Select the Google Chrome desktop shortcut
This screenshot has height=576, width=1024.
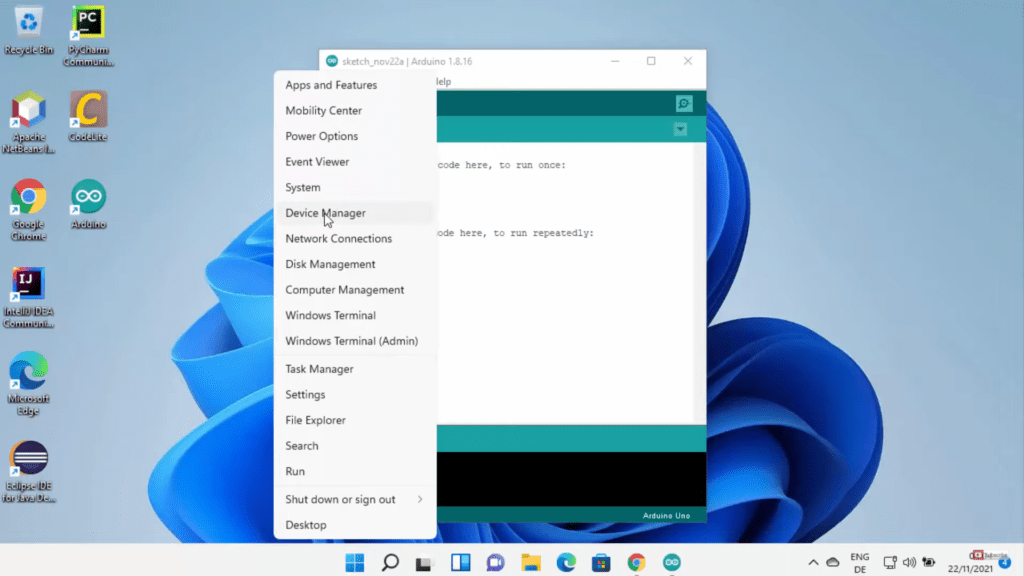[x=28, y=210]
